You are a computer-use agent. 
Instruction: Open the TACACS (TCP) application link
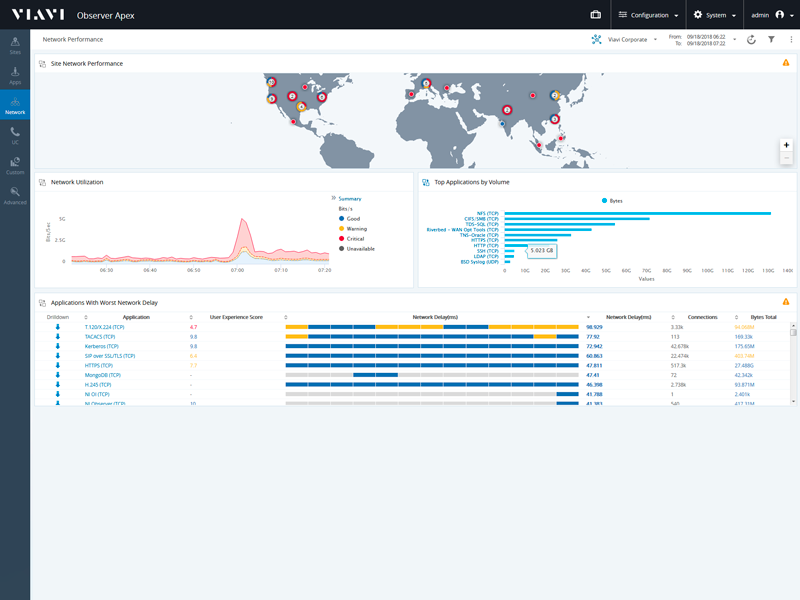[x=100, y=337]
